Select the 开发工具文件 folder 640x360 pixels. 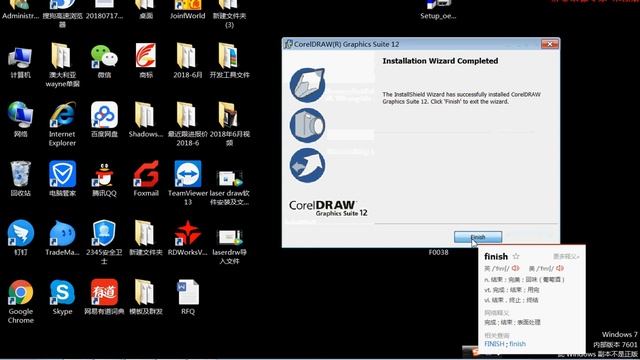[x=229, y=61]
